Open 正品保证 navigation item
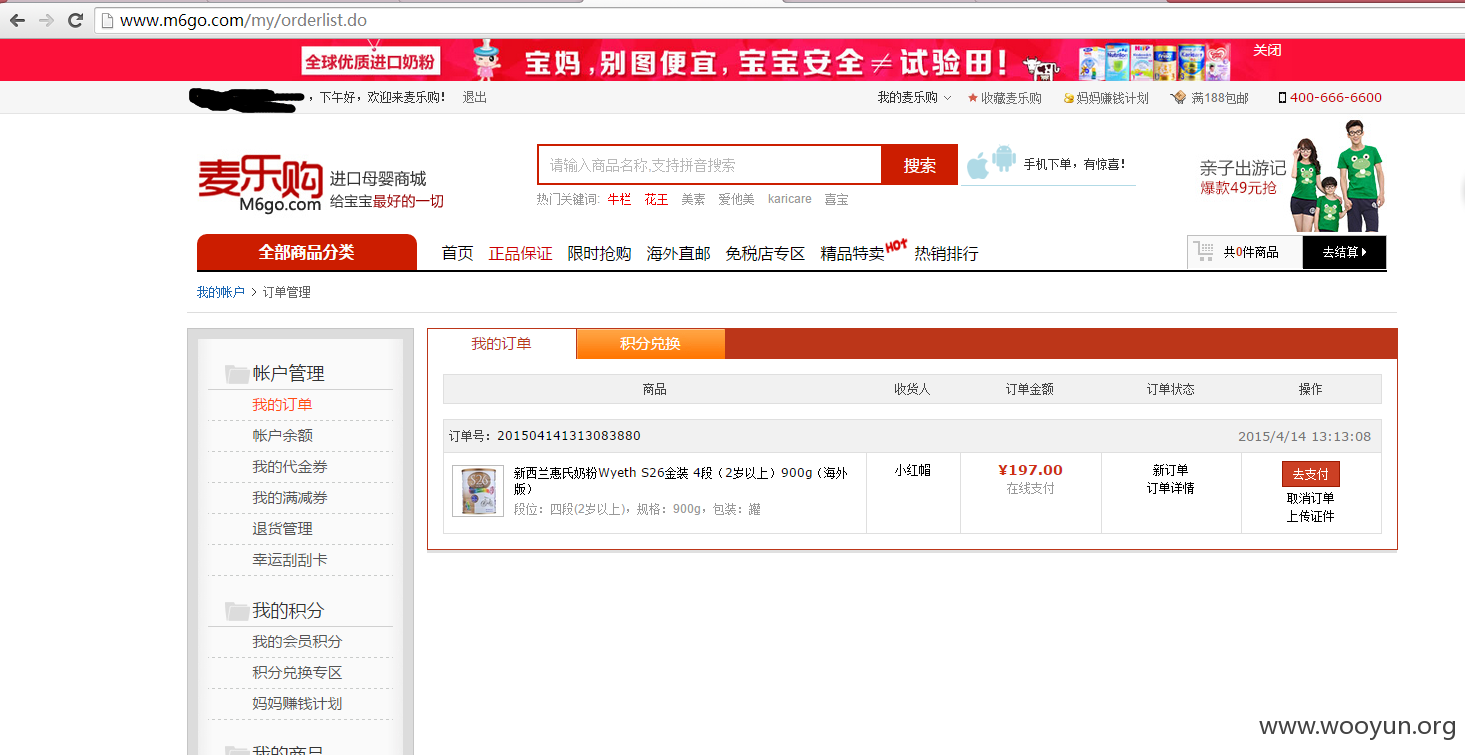This screenshot has width=1465, height=755. click(x=520, y=254)
